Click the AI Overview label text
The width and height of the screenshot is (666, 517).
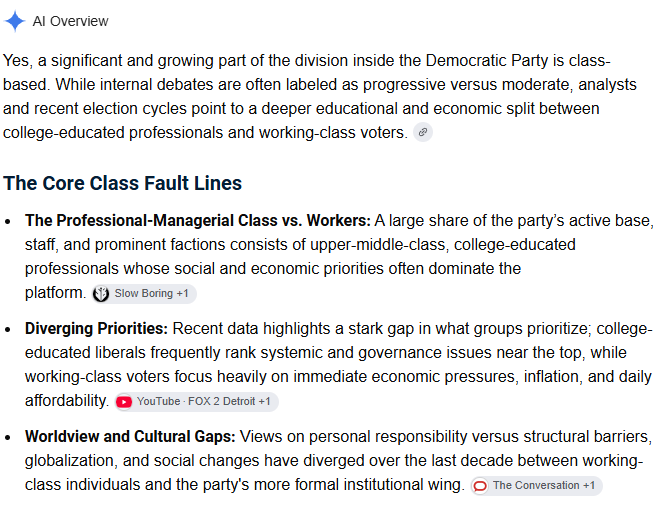pyautogui.click(x=71, y=21)
